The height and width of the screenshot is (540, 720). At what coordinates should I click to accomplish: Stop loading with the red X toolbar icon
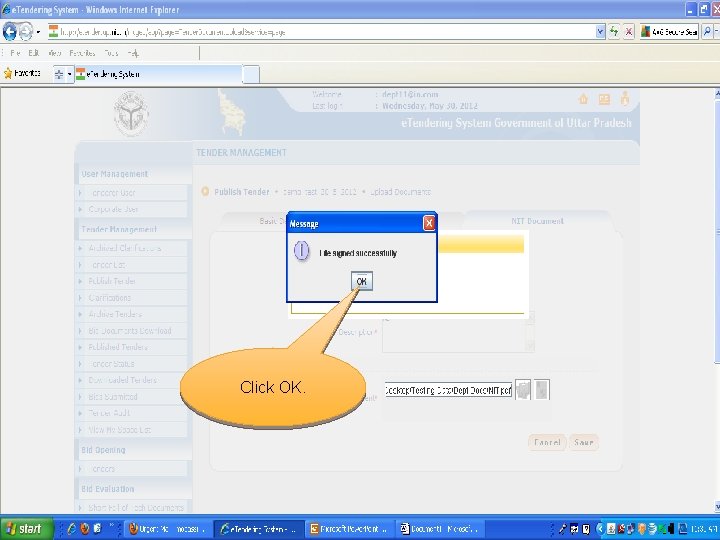pos(629,32)
